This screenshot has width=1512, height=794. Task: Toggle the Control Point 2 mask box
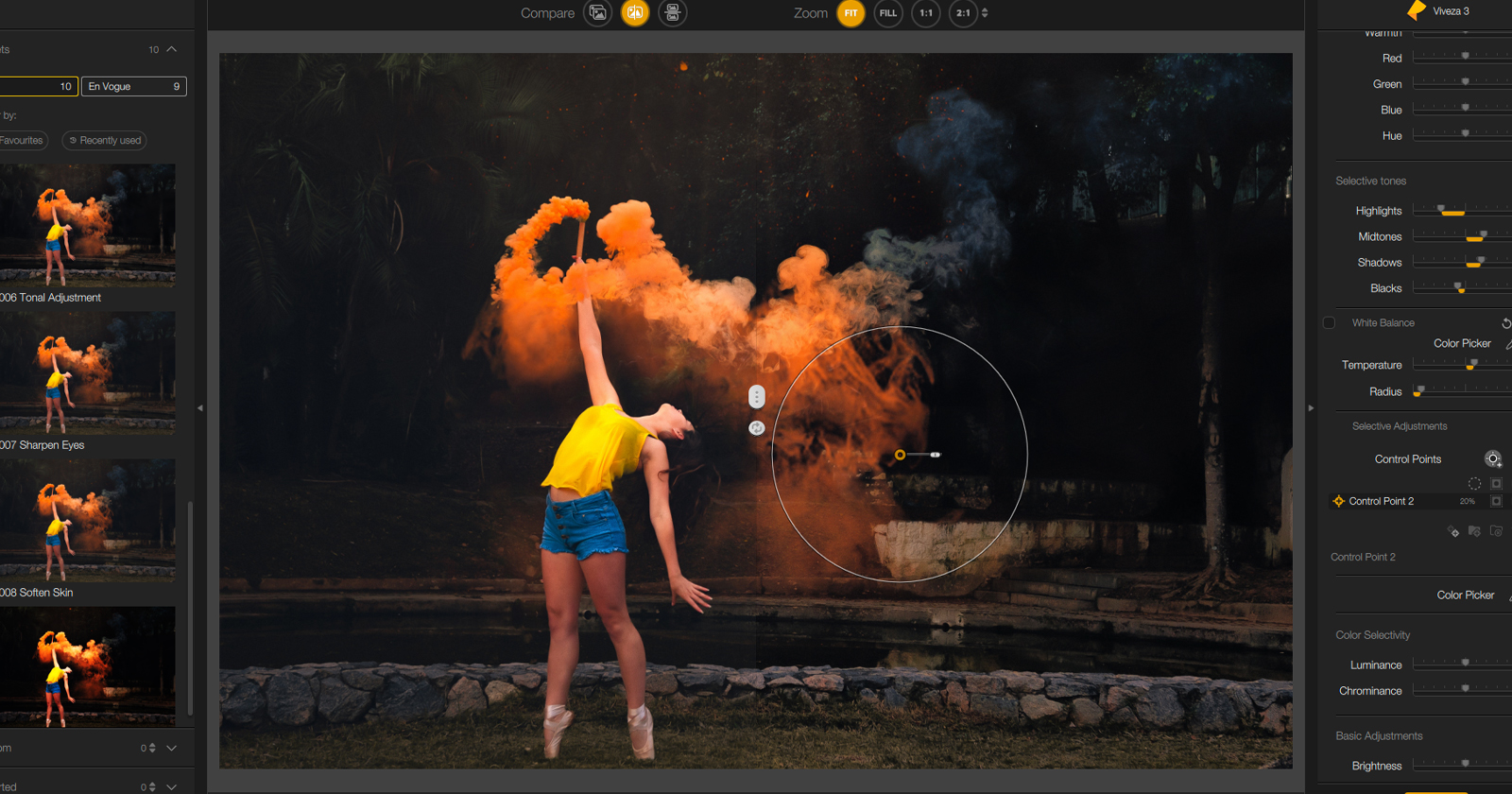pyautogui.click(x=1496, y=501)
